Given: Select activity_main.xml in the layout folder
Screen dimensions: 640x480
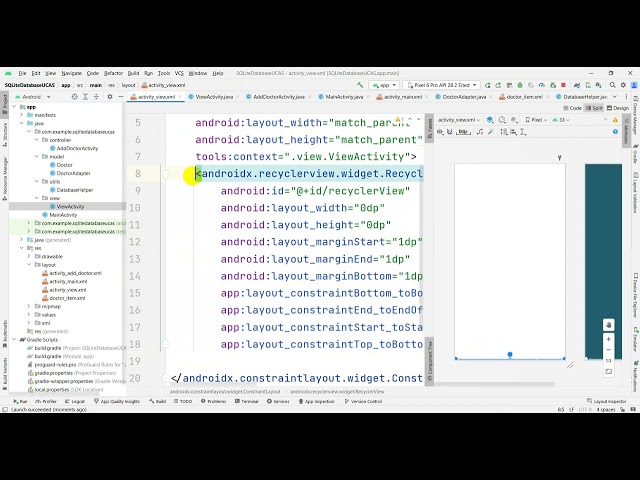Looking at the screenshot, I should click(x=68, y=281).
